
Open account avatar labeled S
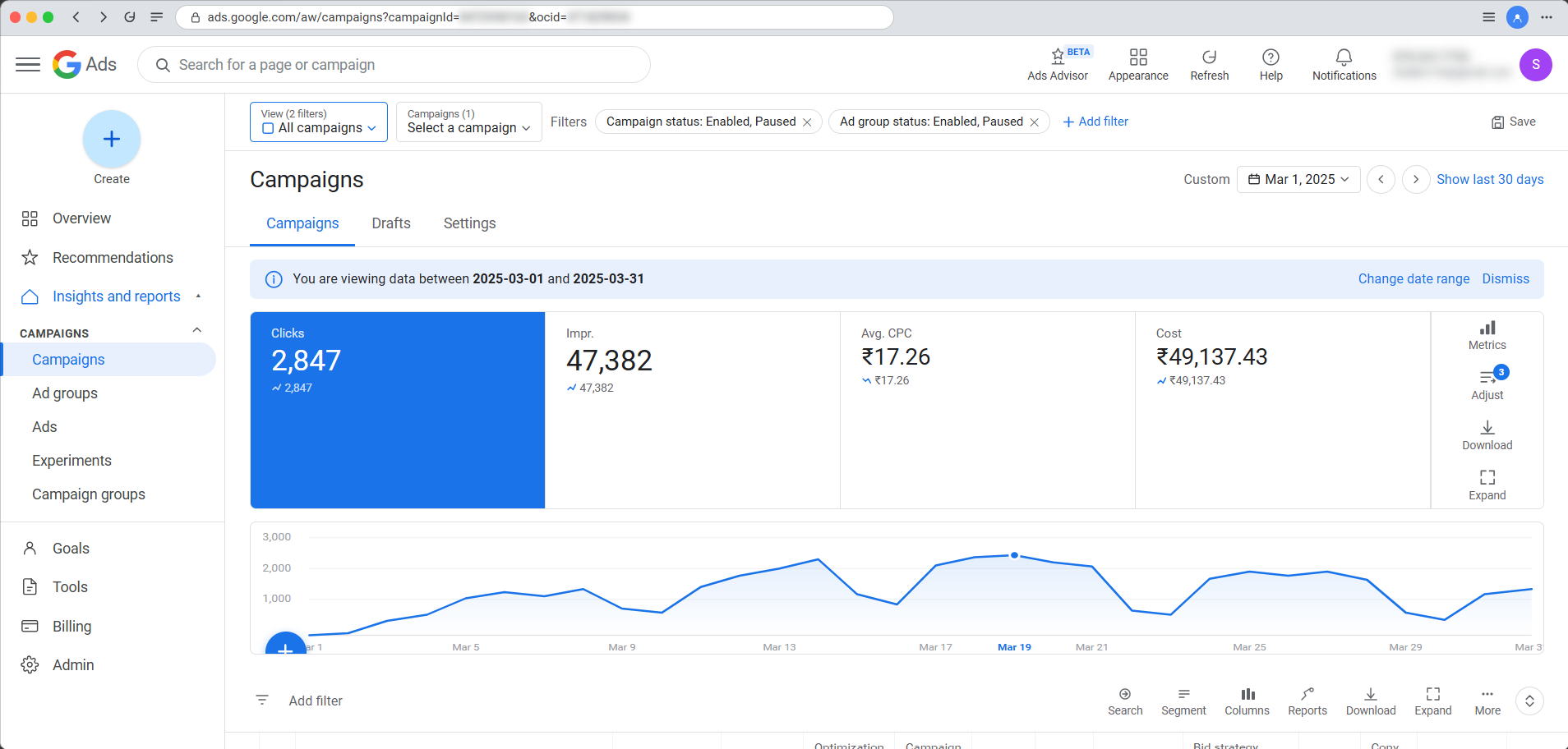point(1535,64)
